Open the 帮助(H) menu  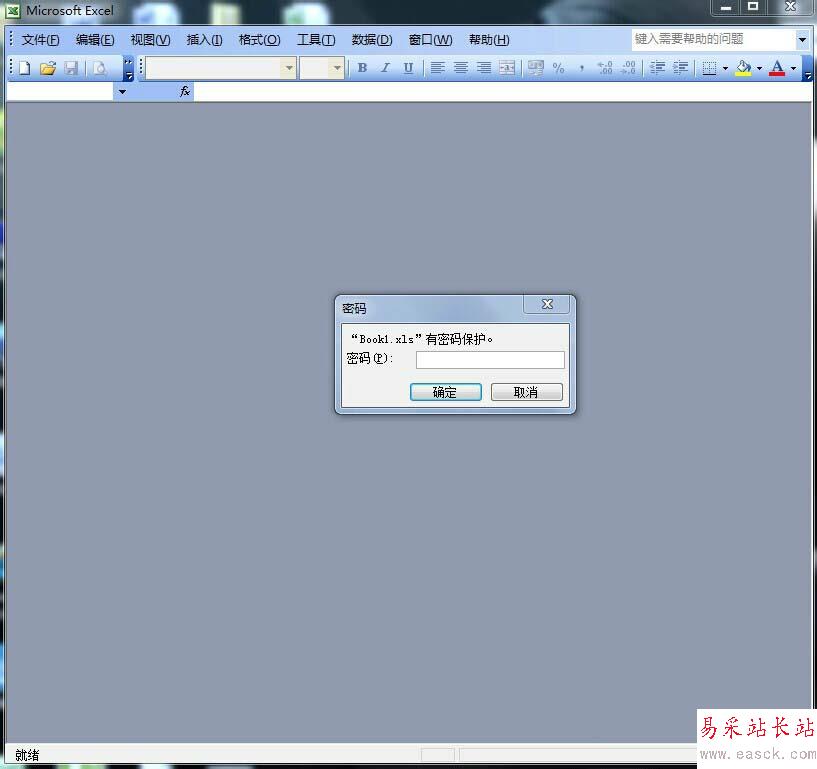pyautogui.click(x=489, y=40)
